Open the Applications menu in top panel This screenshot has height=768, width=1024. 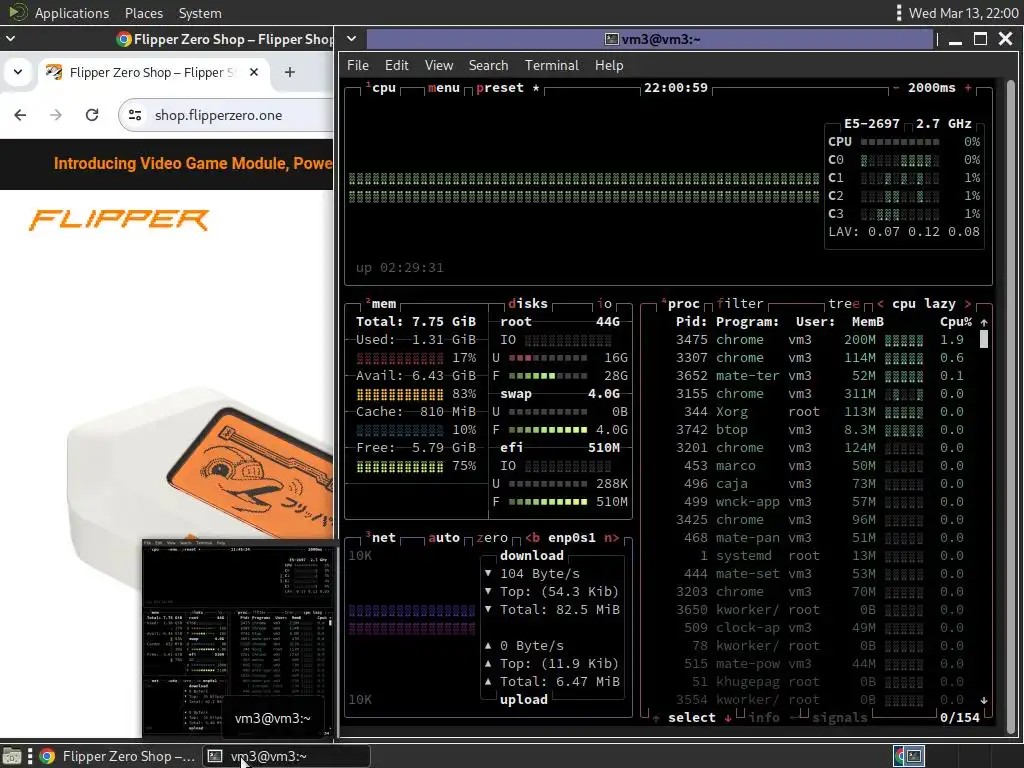[x=72, y=13]
